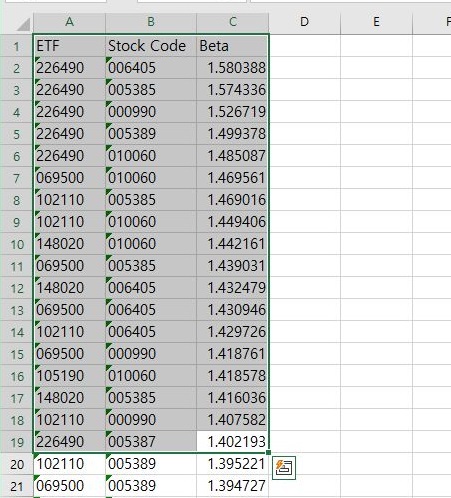Select cell with beta 1.574336
This screenshot has height=498, width=451.
(233, 90)
